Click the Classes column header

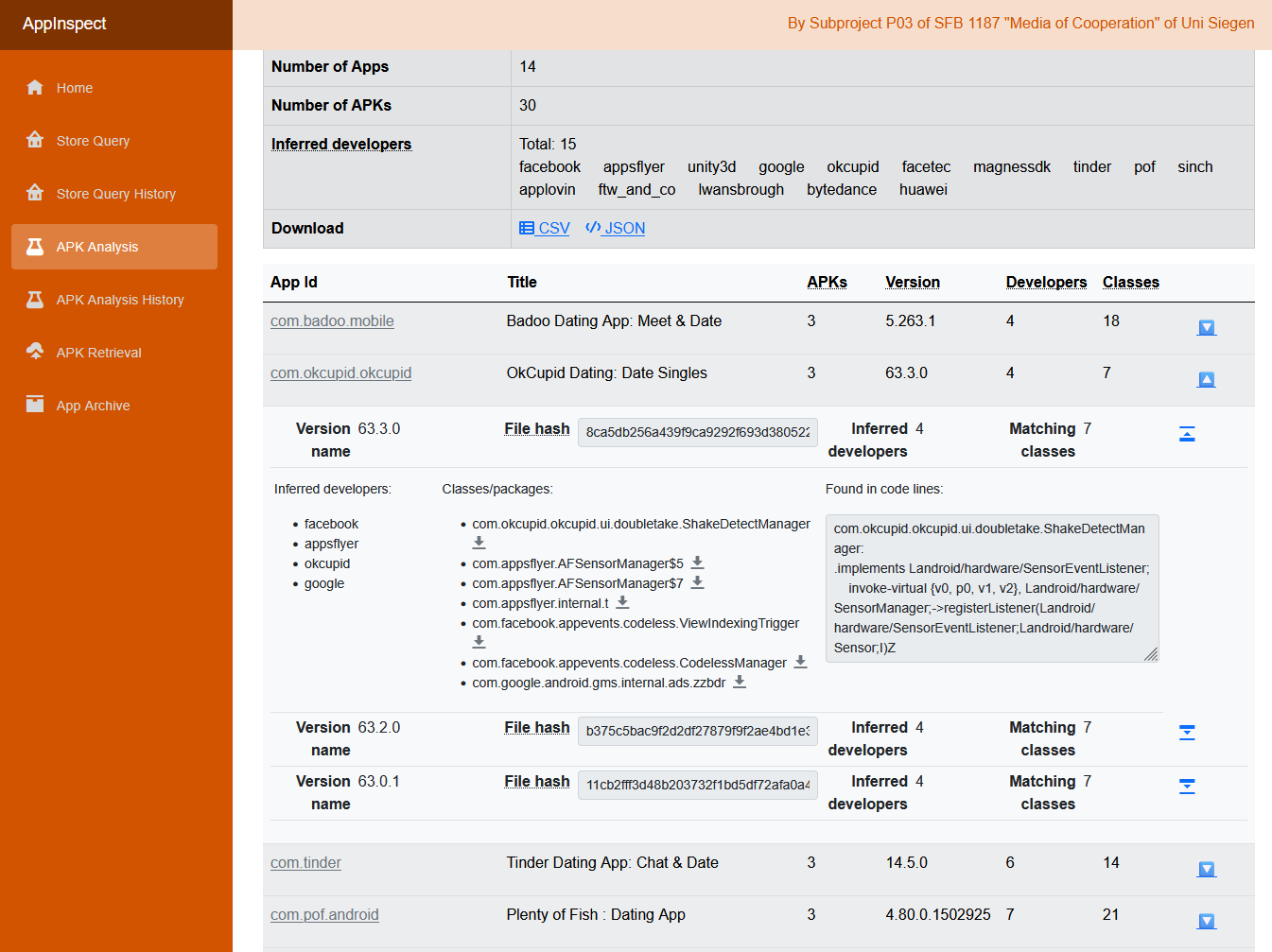pos(1130,283)
